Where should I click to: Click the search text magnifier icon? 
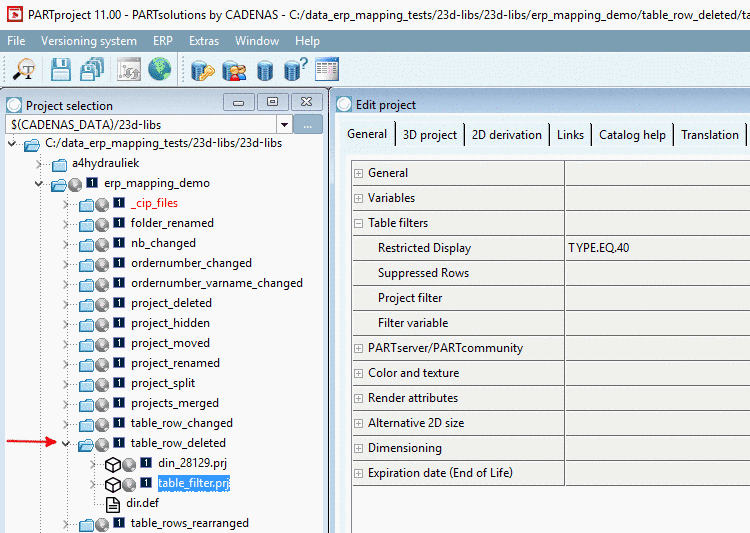coord(23,69)
